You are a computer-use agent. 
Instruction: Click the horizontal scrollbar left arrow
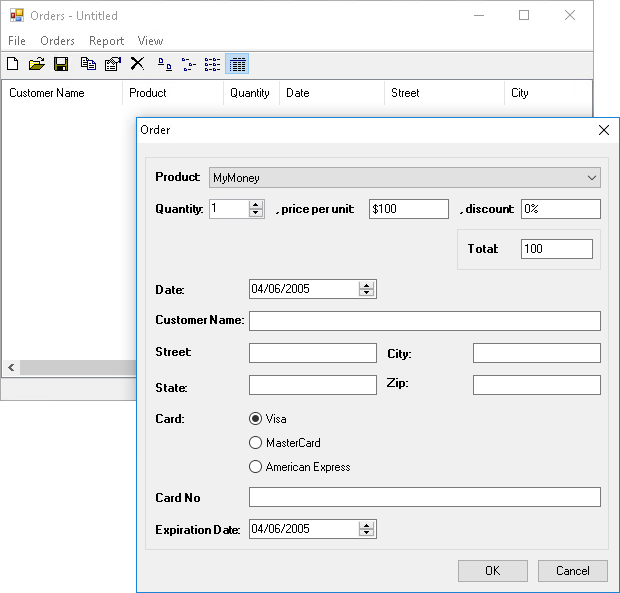[x=11, y=368]
